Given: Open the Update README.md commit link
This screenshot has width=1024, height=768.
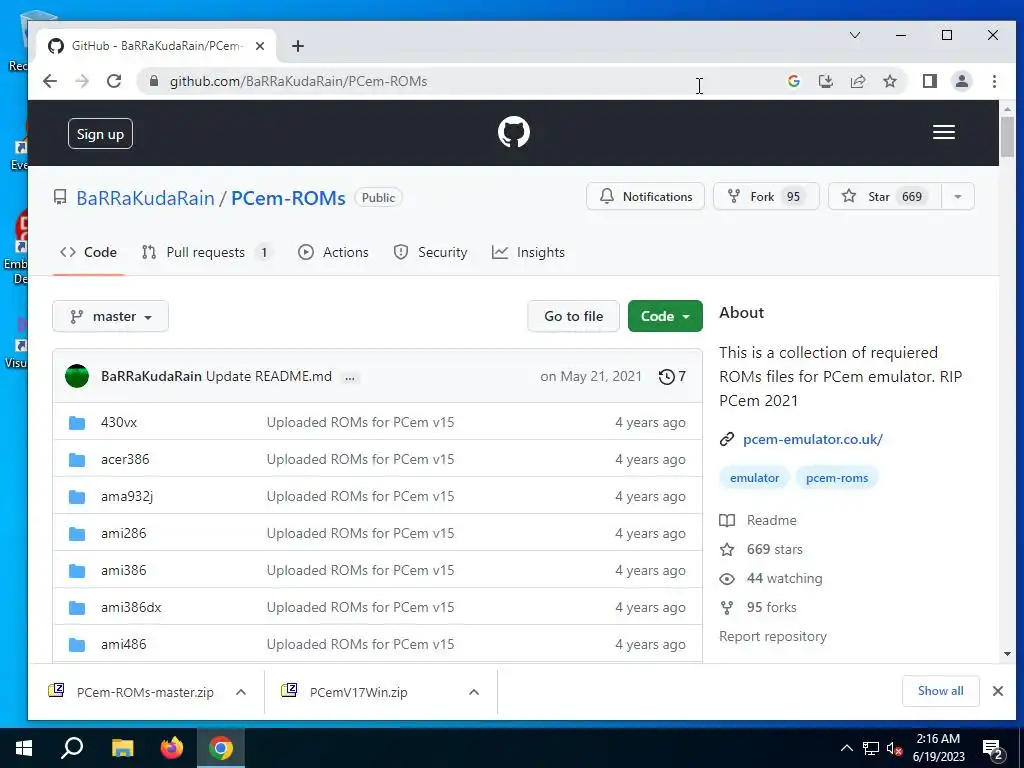Looking at the screenshot, I should click(268, 376).
